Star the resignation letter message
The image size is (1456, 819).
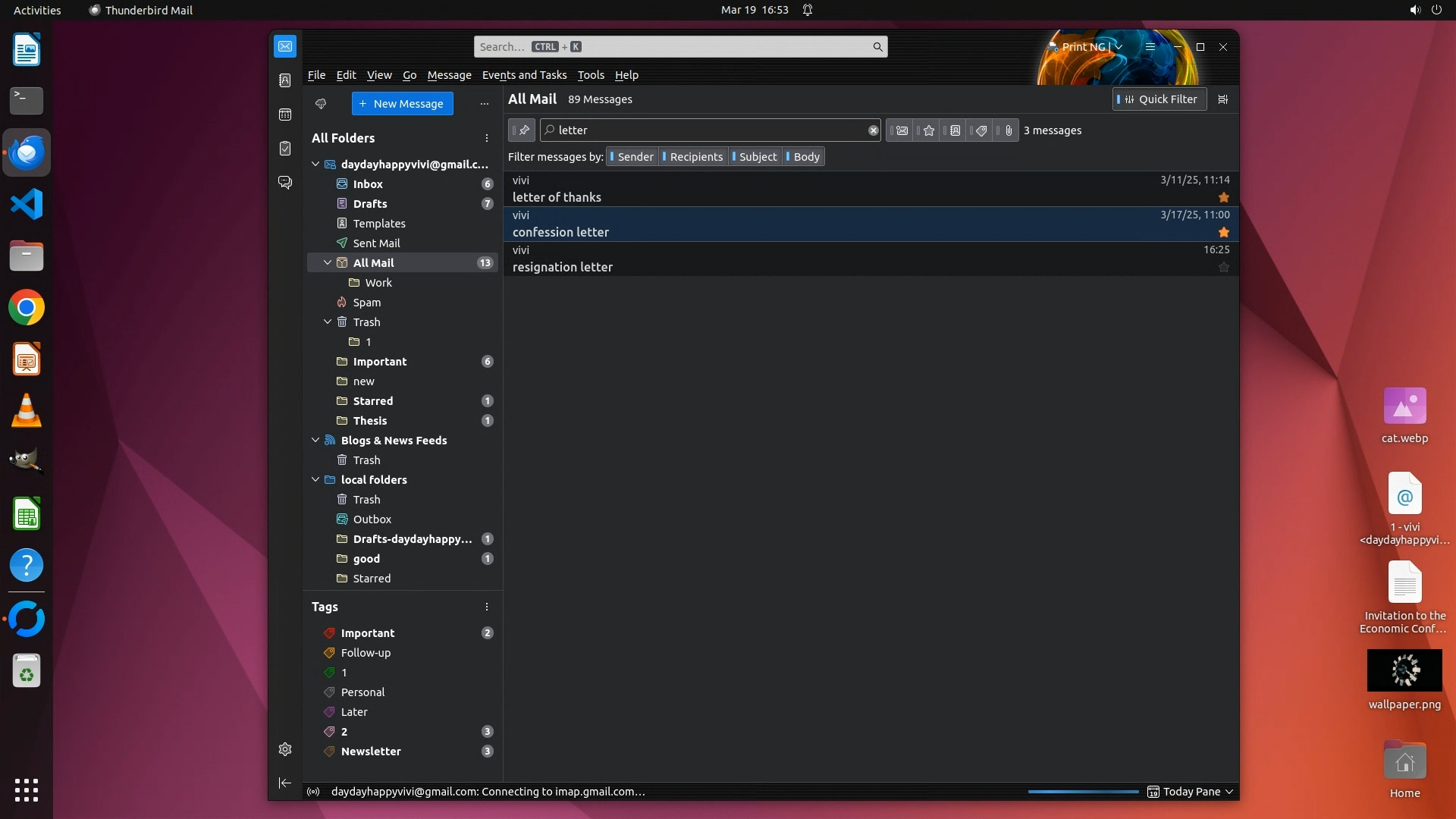(1223, 267)
